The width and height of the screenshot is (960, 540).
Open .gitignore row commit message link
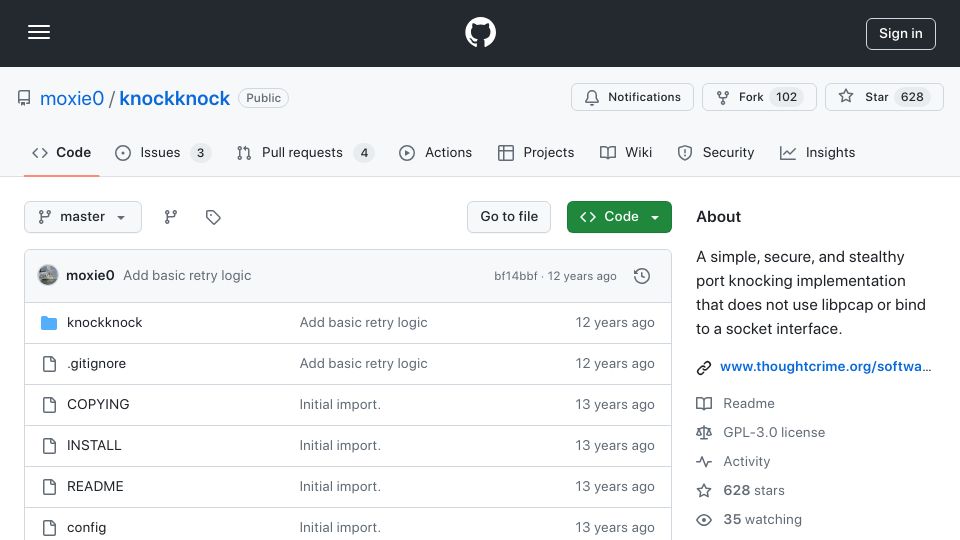point(363,364)
